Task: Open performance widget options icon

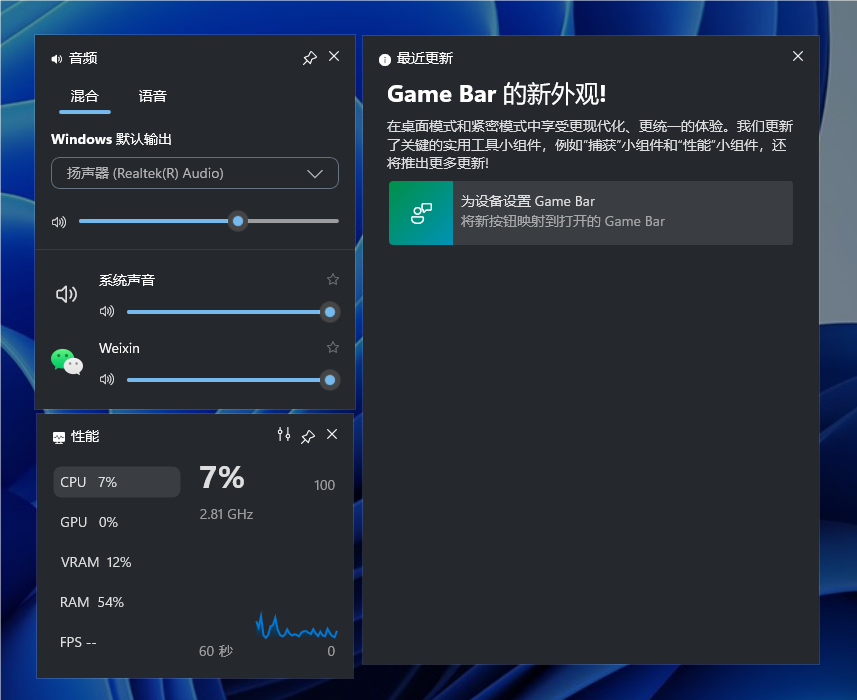Action: [x=284, y=435]
